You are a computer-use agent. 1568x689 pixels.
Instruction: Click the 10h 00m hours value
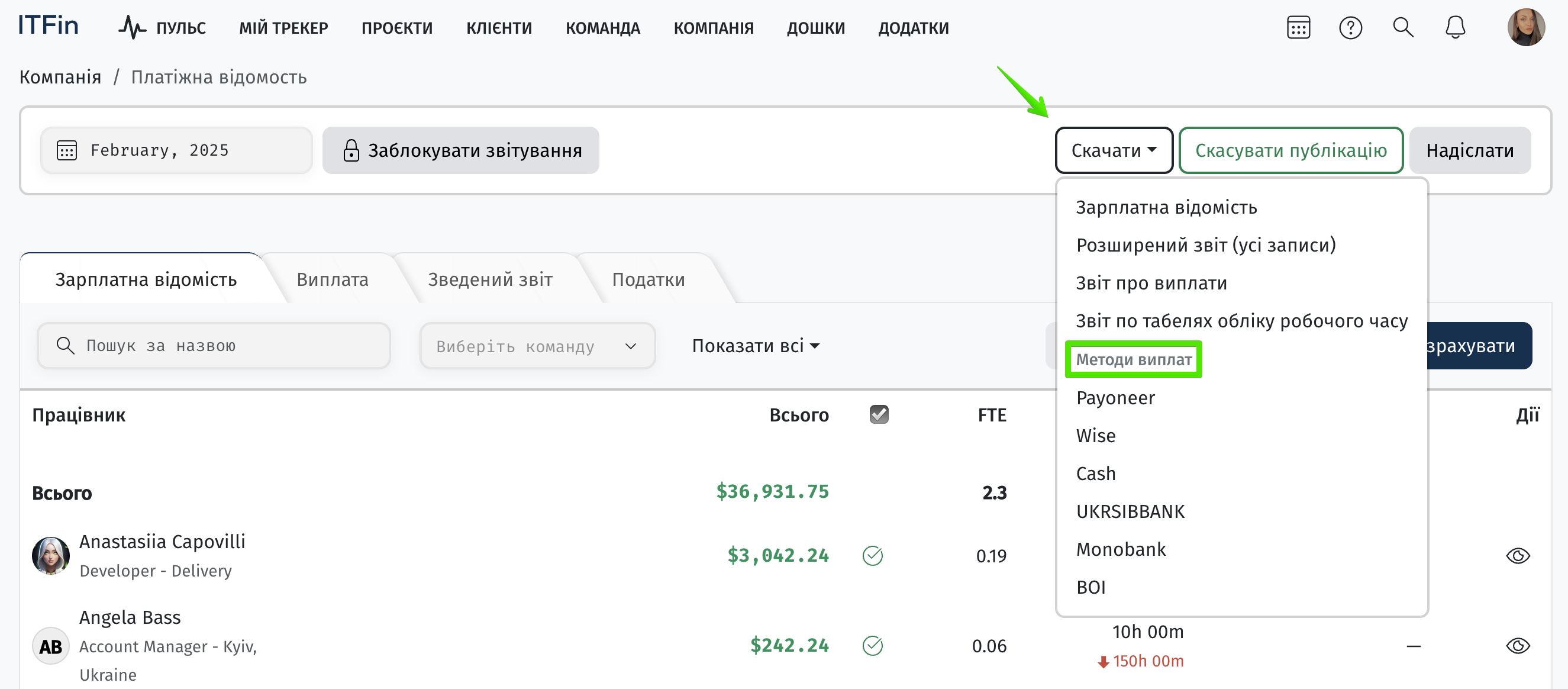1148,631
